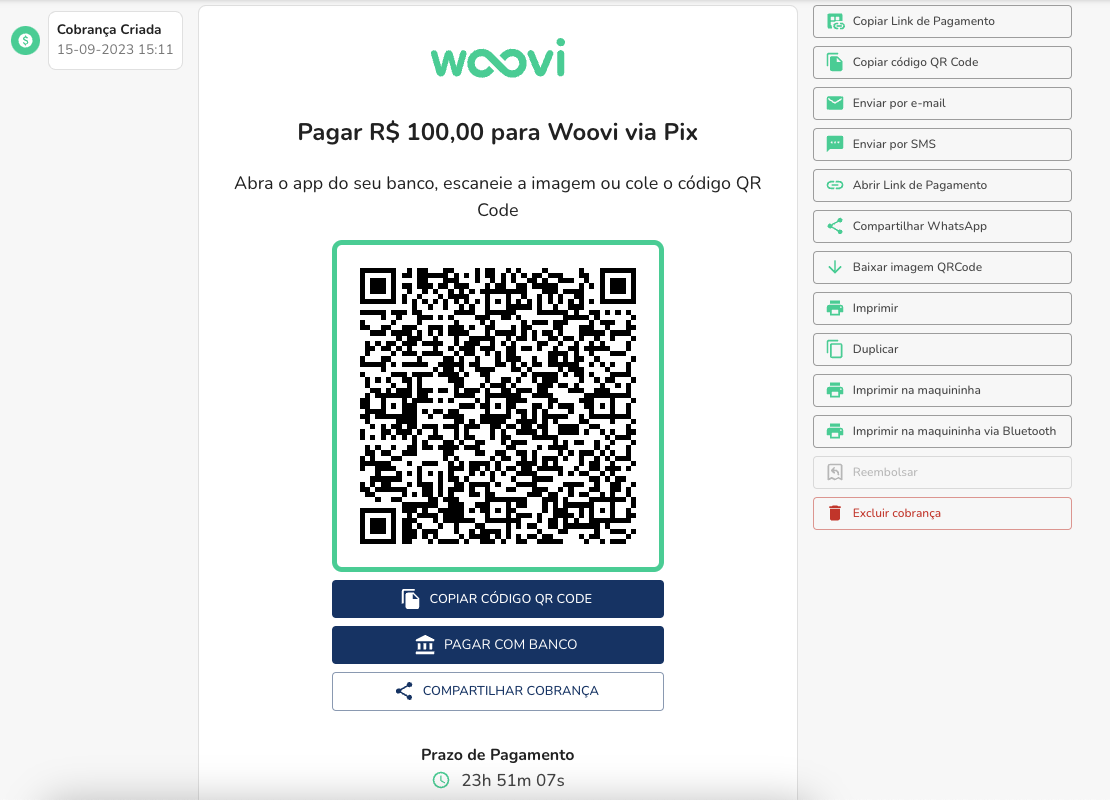Screen dimensions: 1110x800
Task: Click the SMS chat bubble icon
Action: [835, 144]
